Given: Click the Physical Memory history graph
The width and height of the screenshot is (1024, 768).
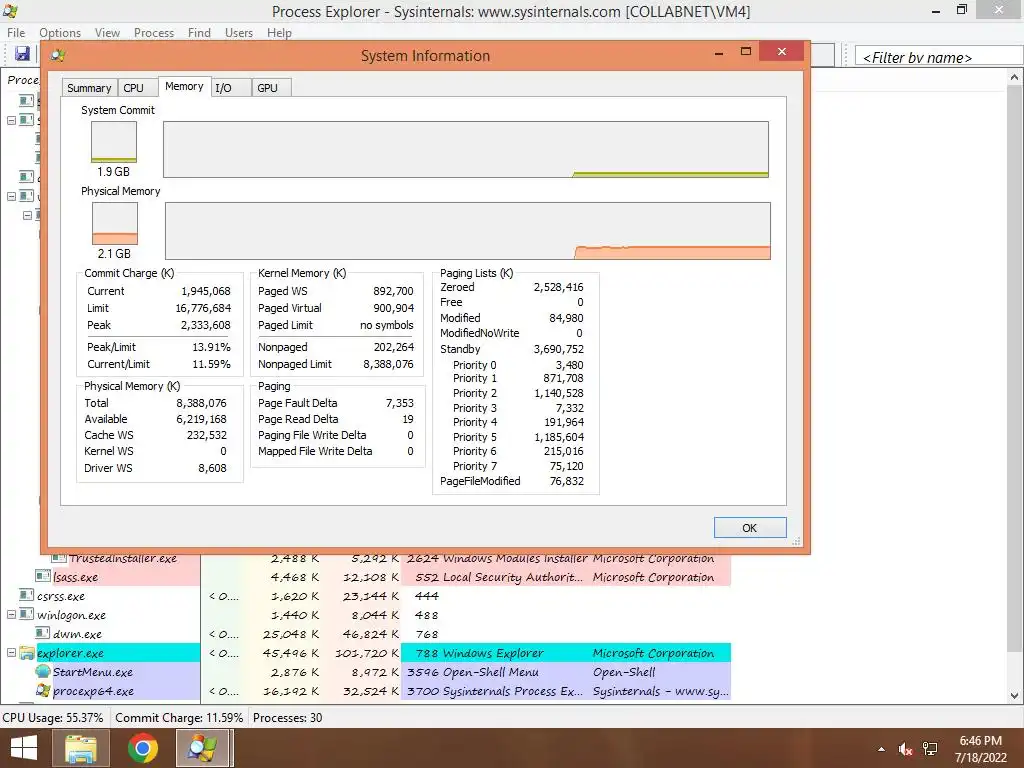Looking at the screenshot, I should point(468,231).
